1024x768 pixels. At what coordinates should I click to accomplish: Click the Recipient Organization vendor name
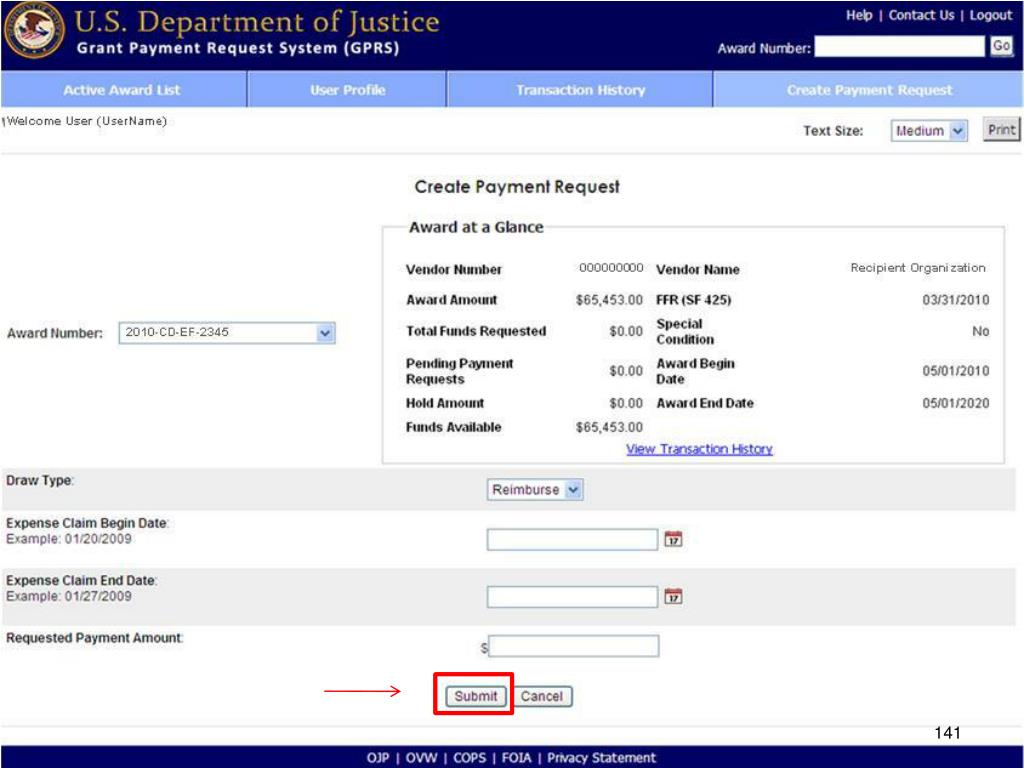click(918, 268)
